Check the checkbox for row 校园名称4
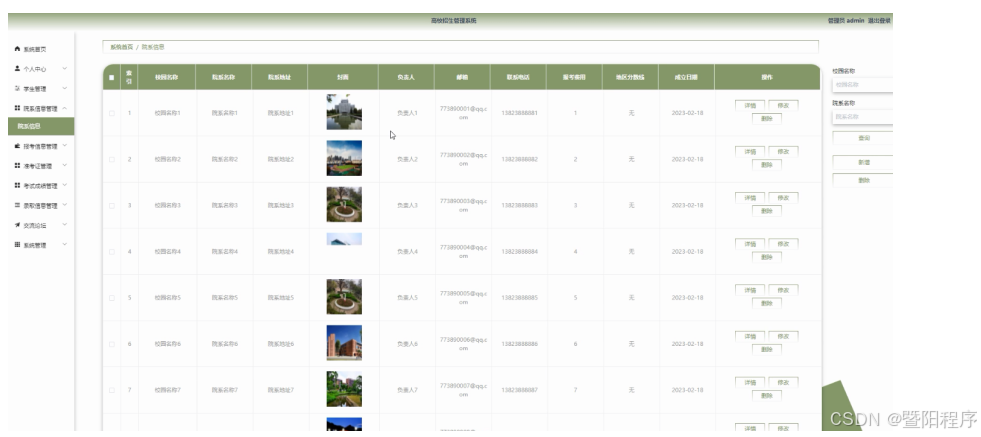The width and height of the screenshot is (981, 437). [112, 252]
